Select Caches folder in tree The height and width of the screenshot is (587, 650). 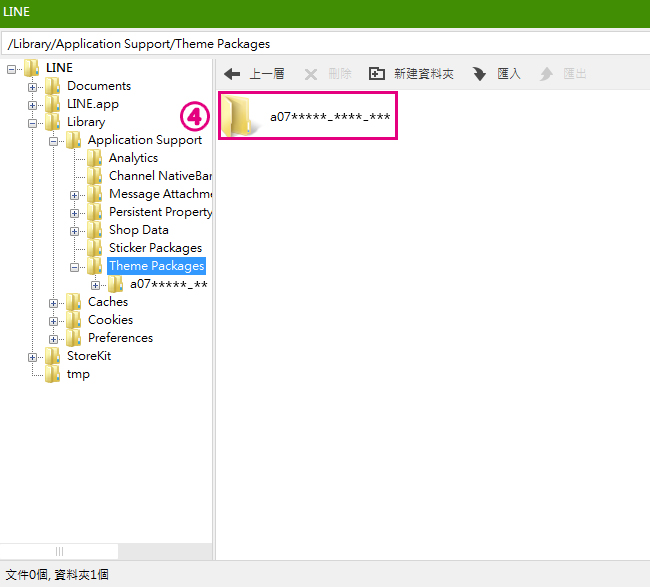pos(108,302)
